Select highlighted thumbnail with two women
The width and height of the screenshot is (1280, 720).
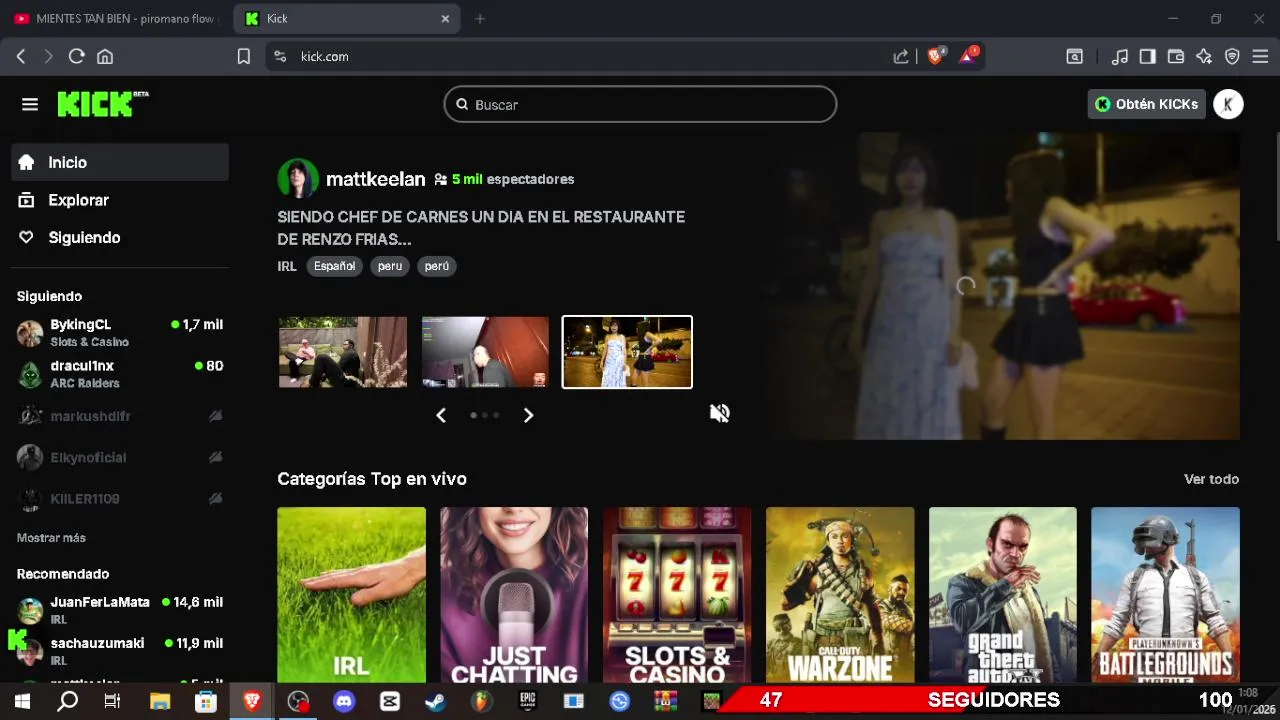(x=627, y=352)
